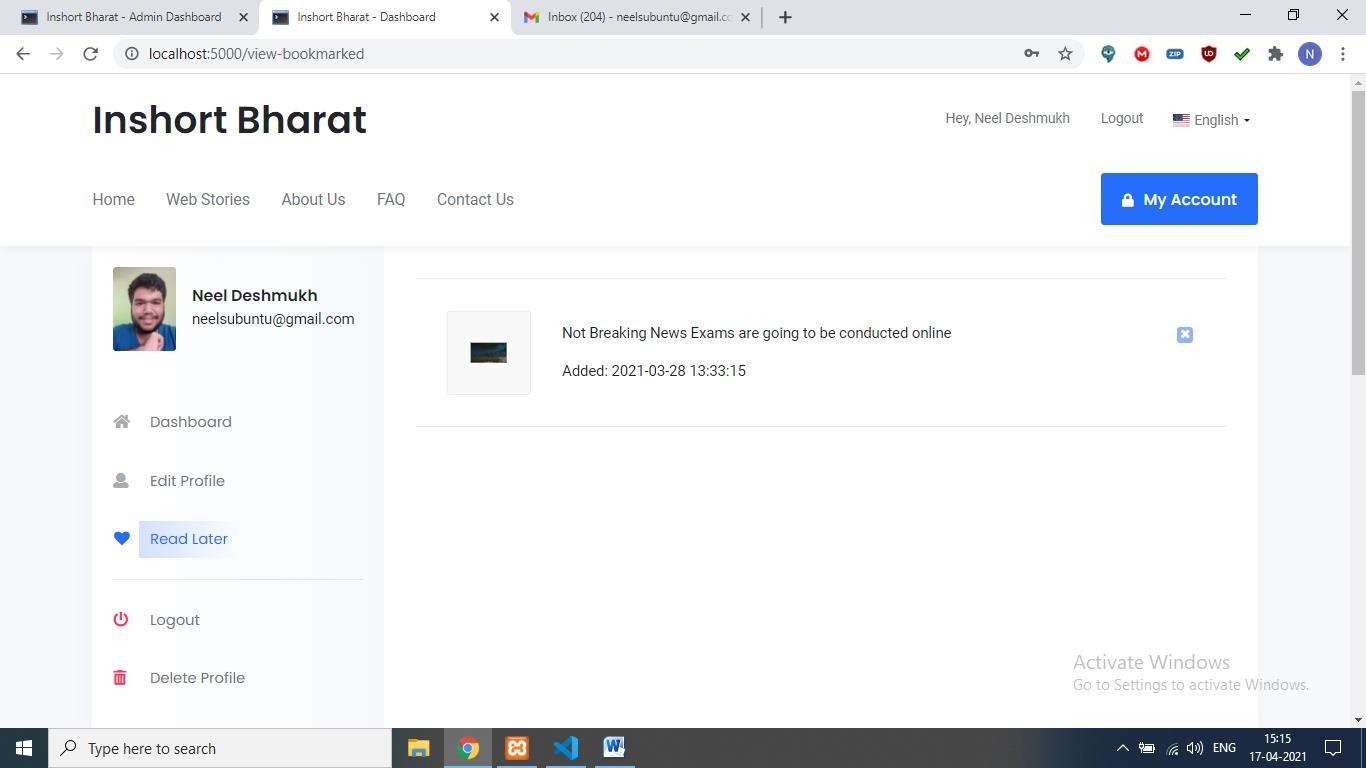Click the red M extension icon
The width and height of the screenshot is (1366, 768).
coord(1142,54)
